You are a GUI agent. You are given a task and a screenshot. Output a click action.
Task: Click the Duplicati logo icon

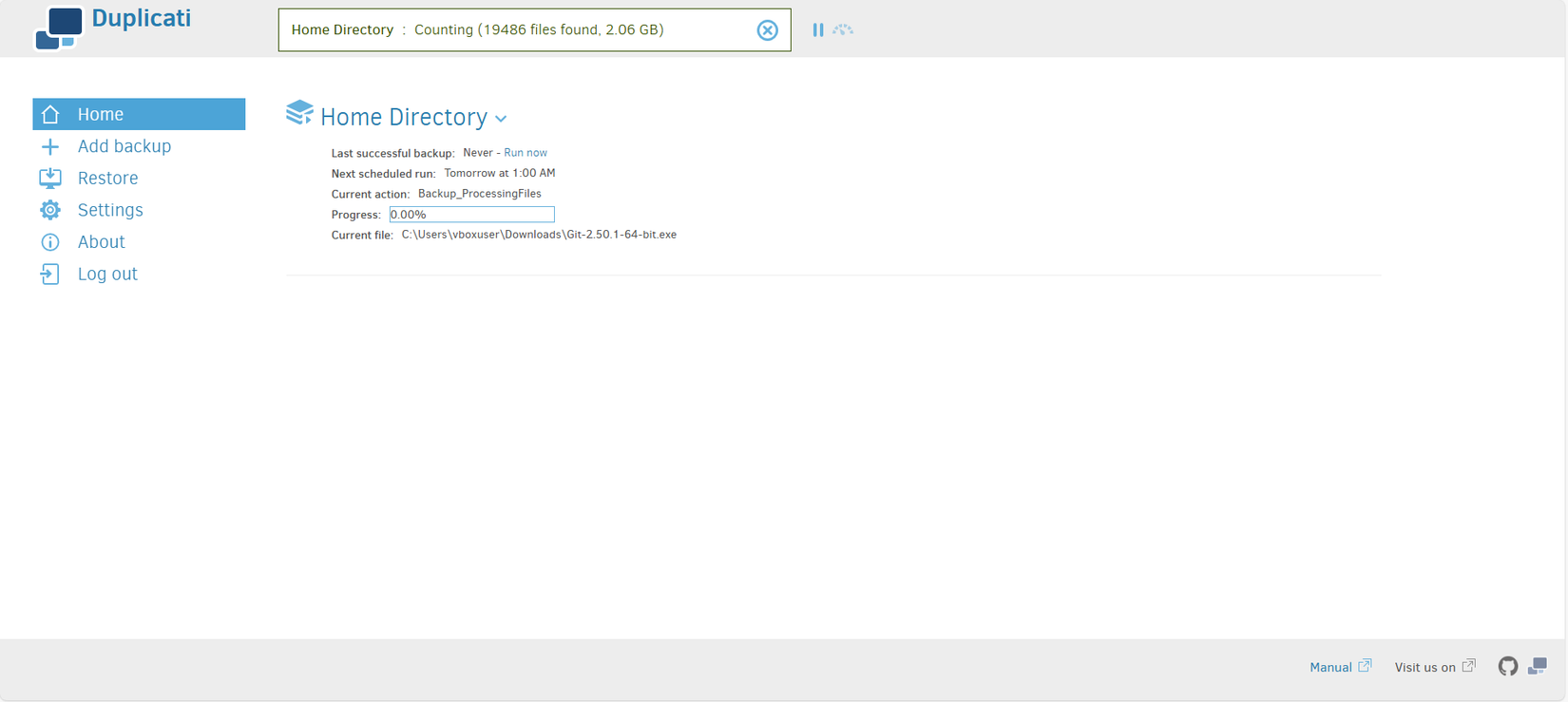[59, 28]
